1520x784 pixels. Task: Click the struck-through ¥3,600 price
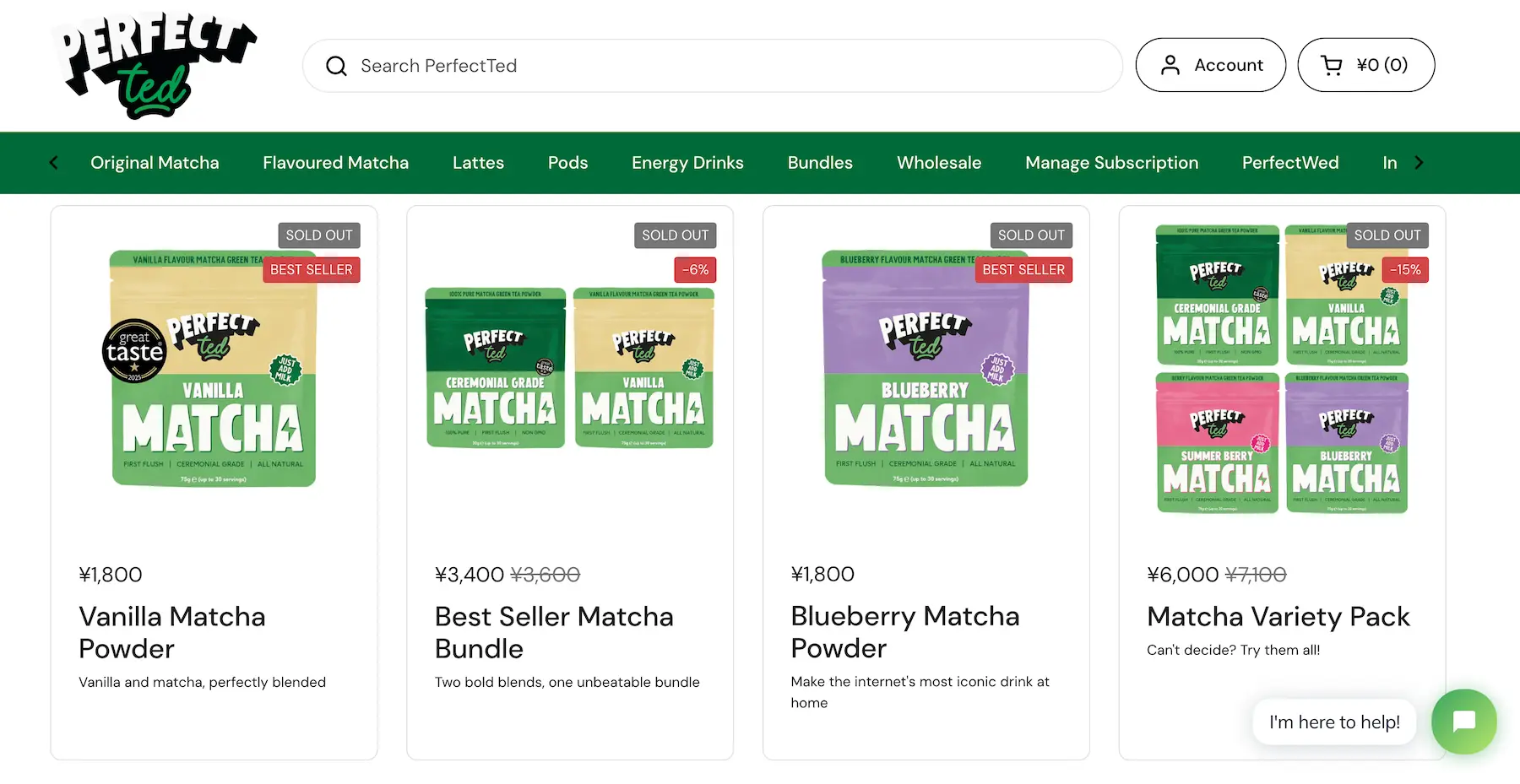(x=546, y=575)
